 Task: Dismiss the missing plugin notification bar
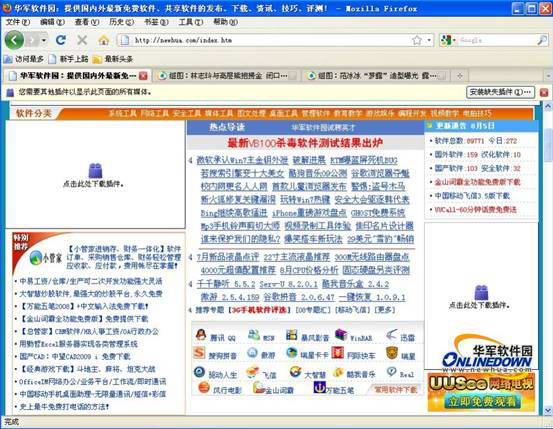[x=544, y=92]
